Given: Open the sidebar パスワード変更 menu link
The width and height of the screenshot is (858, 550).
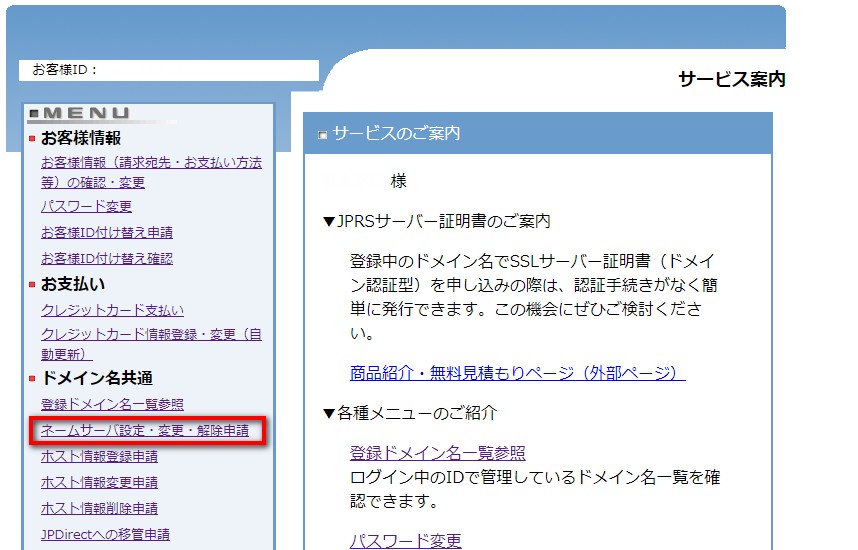Looking at the screenshot, I should [x=86, y=206].
